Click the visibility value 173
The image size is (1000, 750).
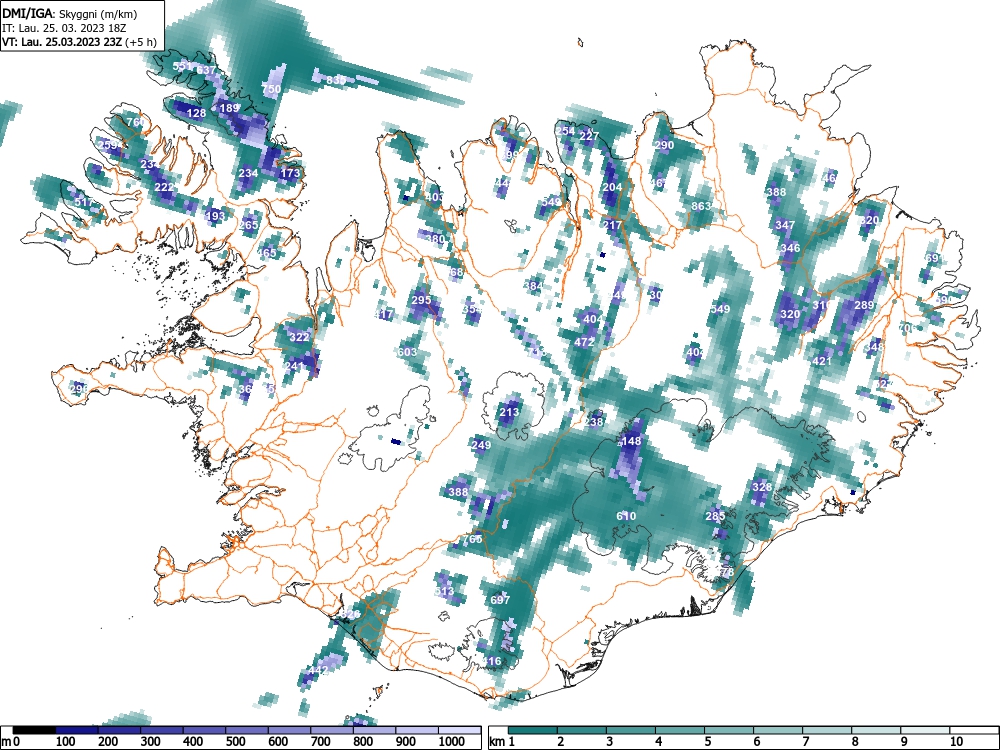point(290,173)
